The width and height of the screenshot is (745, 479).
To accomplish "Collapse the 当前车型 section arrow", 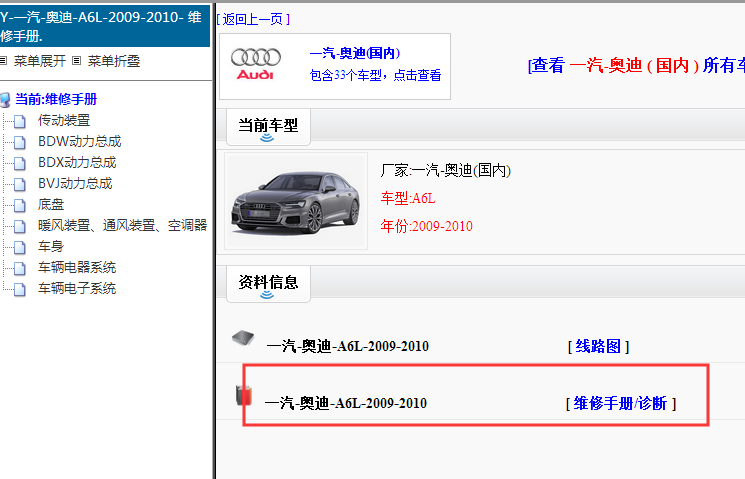I will (x=267, y=138).
